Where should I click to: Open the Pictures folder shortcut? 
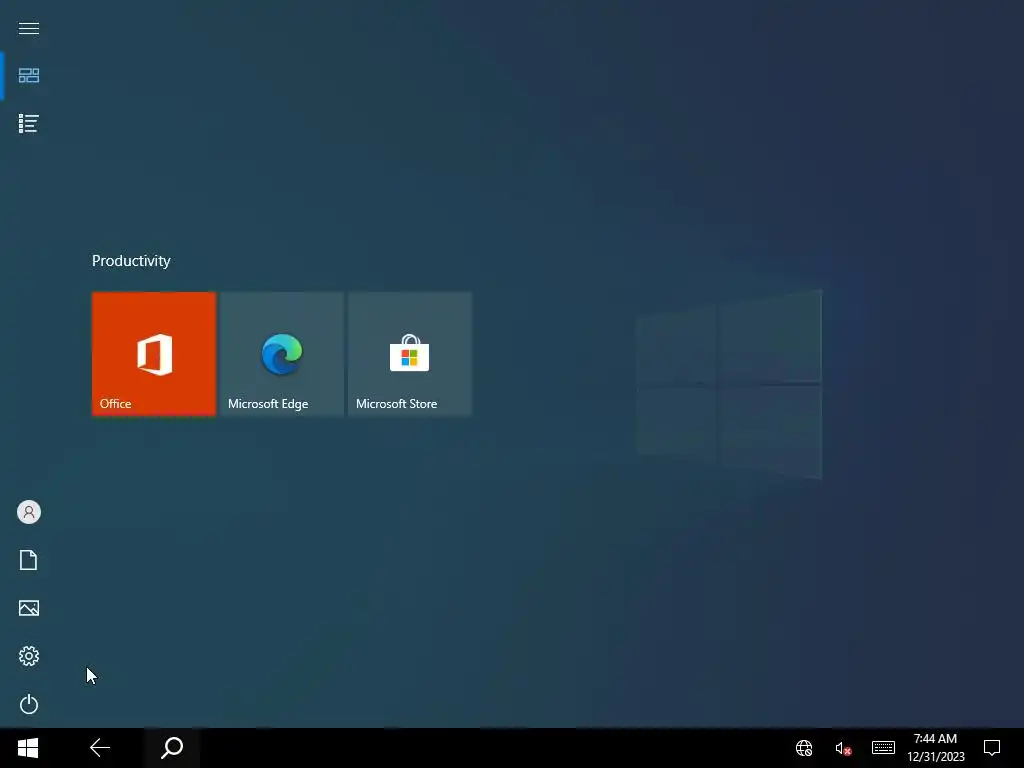pos(29,608)
